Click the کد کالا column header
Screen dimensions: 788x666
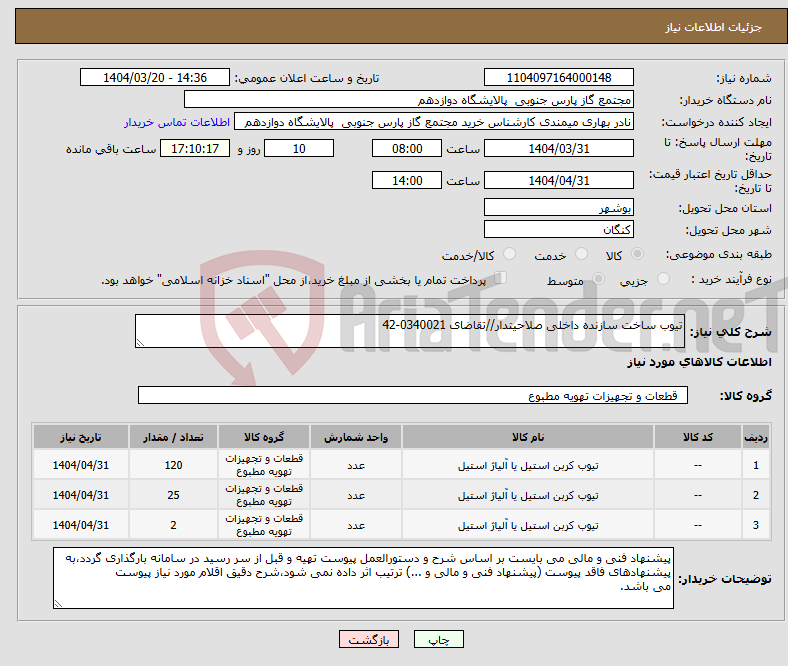698,437
